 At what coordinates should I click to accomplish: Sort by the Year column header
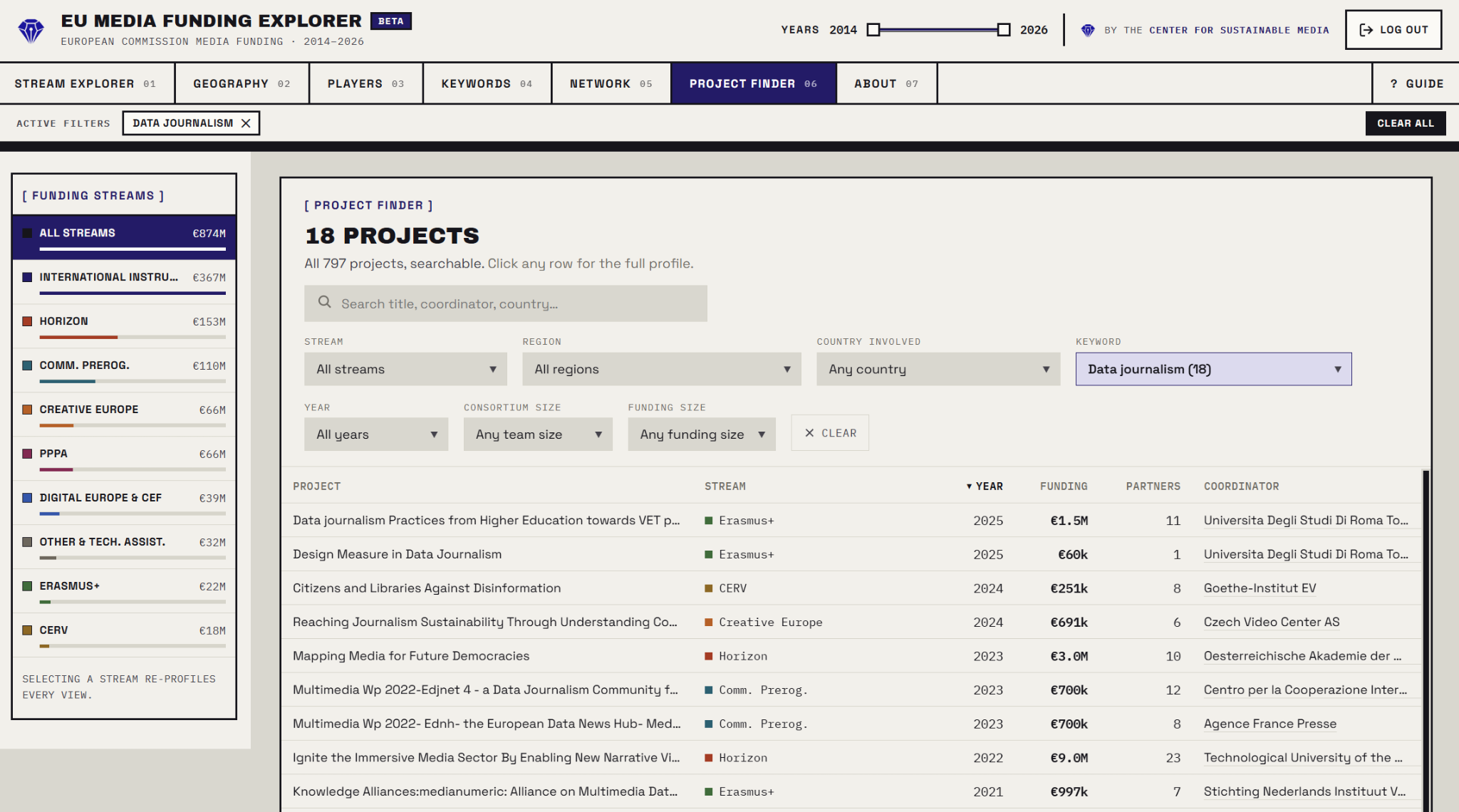click(985, 486)
